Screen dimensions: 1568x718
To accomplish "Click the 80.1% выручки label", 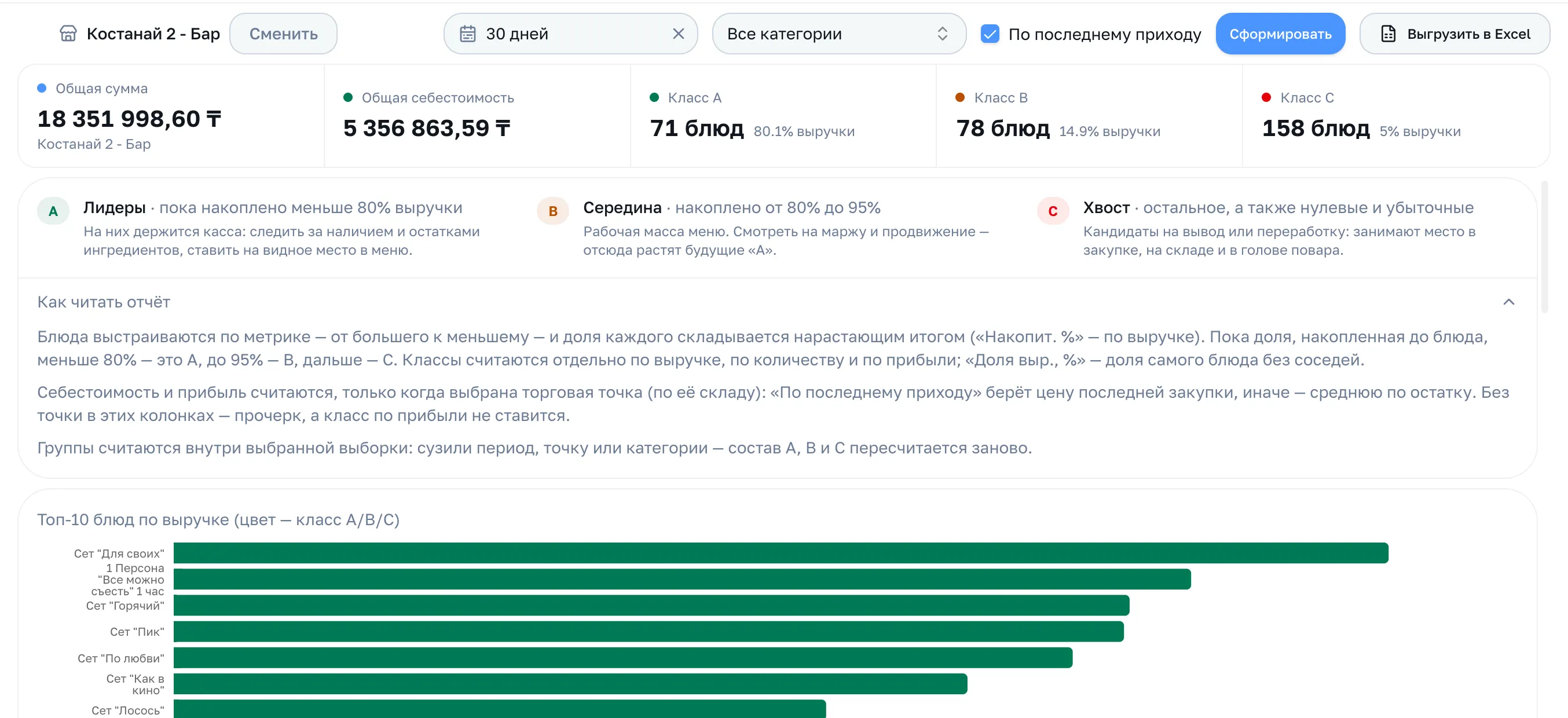I will click(x=804, y=131).
